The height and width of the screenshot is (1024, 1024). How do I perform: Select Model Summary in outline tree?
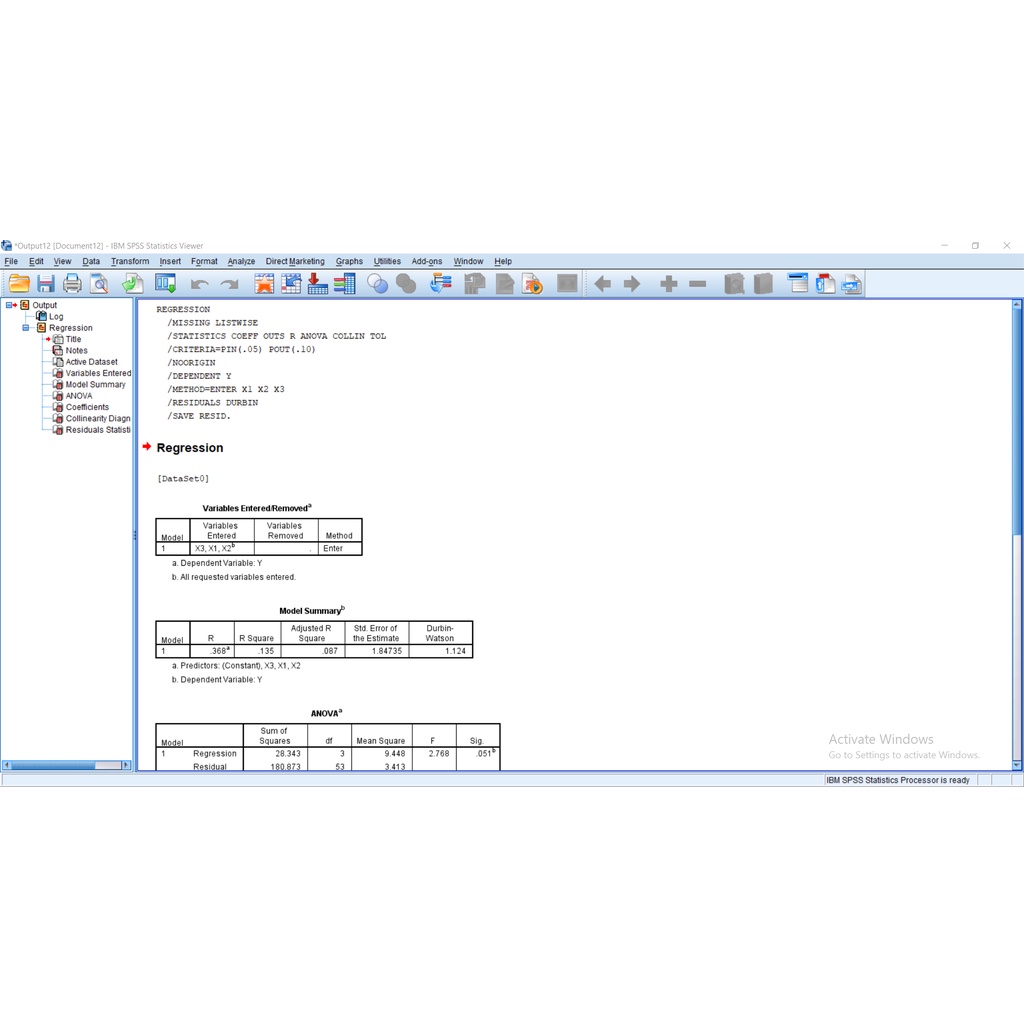pyautogui.click(x=95, y=385)
